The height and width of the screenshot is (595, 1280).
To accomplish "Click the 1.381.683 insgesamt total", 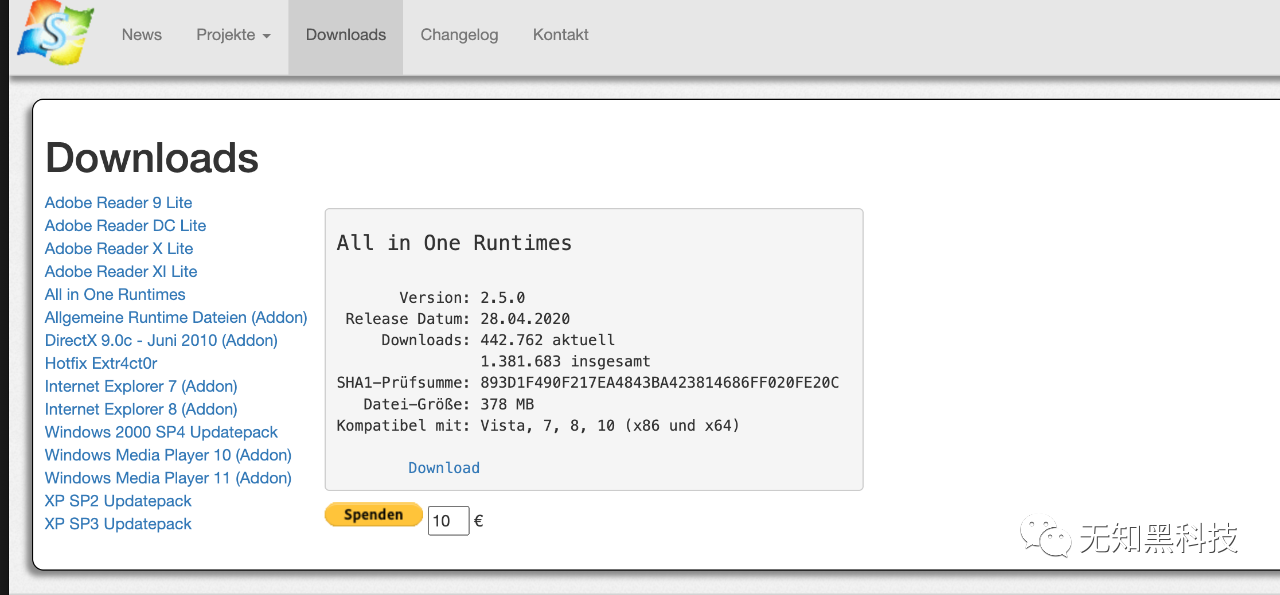I will coord(565,362).
